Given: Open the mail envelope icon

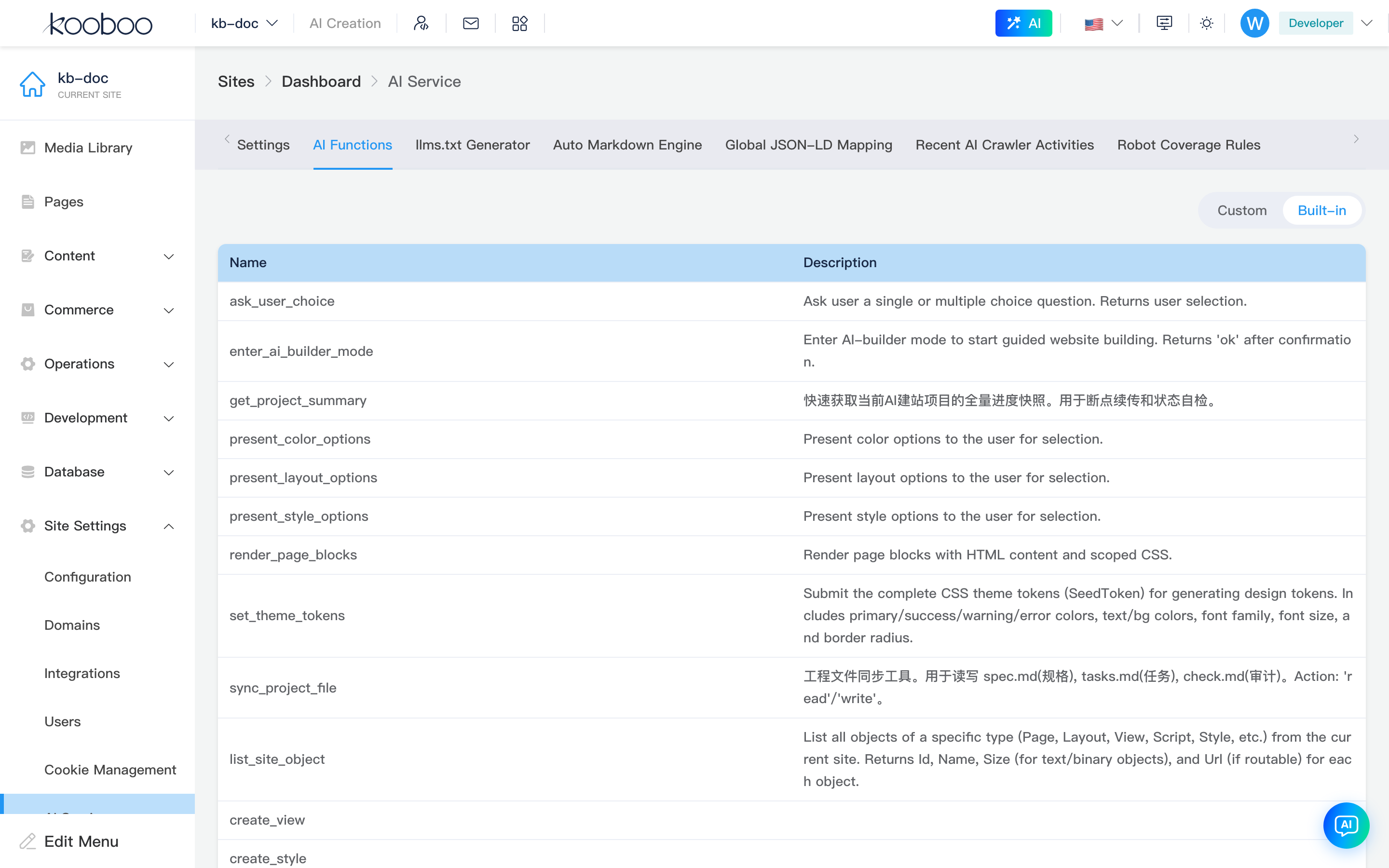Looking at the screenshot, I should point(471,23).
